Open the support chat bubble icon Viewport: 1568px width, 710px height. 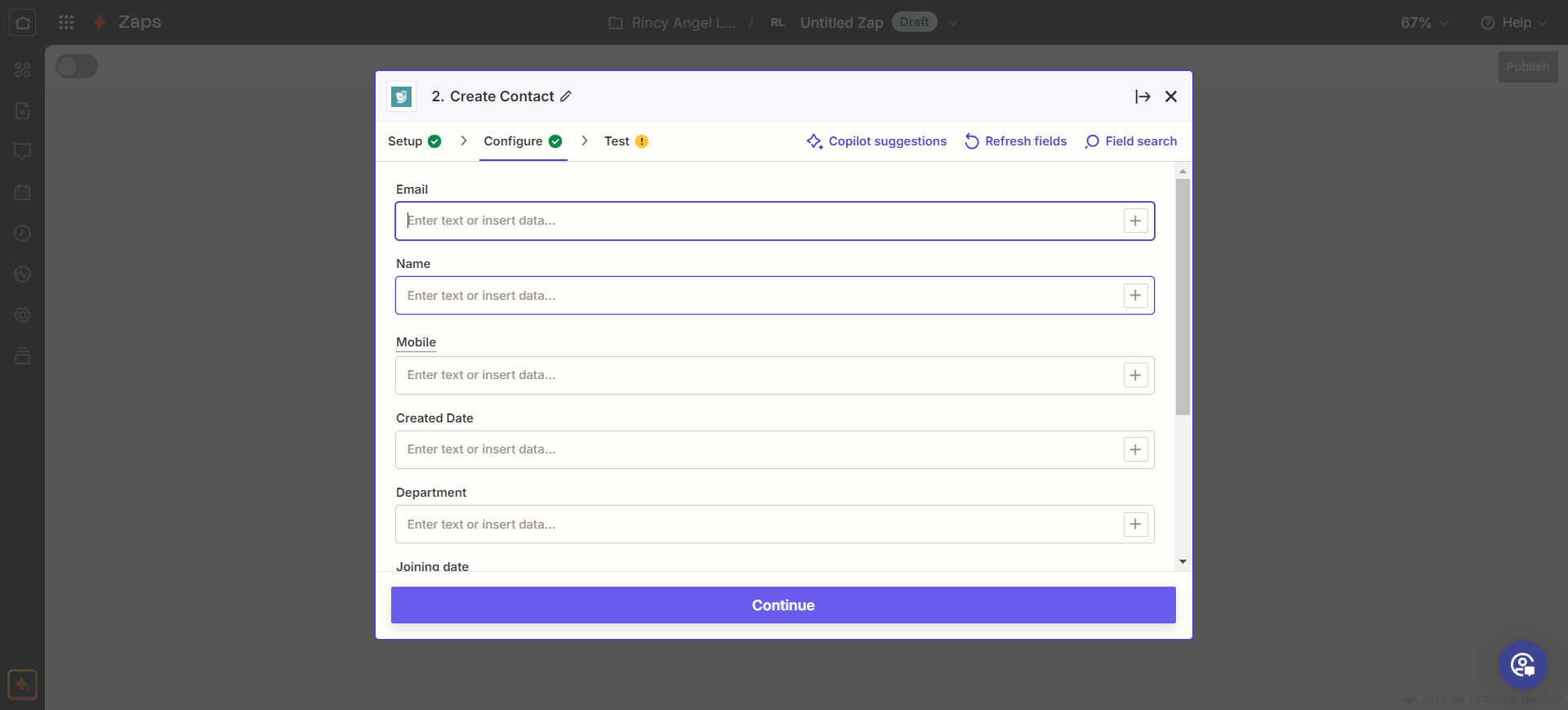point(1522,665)
